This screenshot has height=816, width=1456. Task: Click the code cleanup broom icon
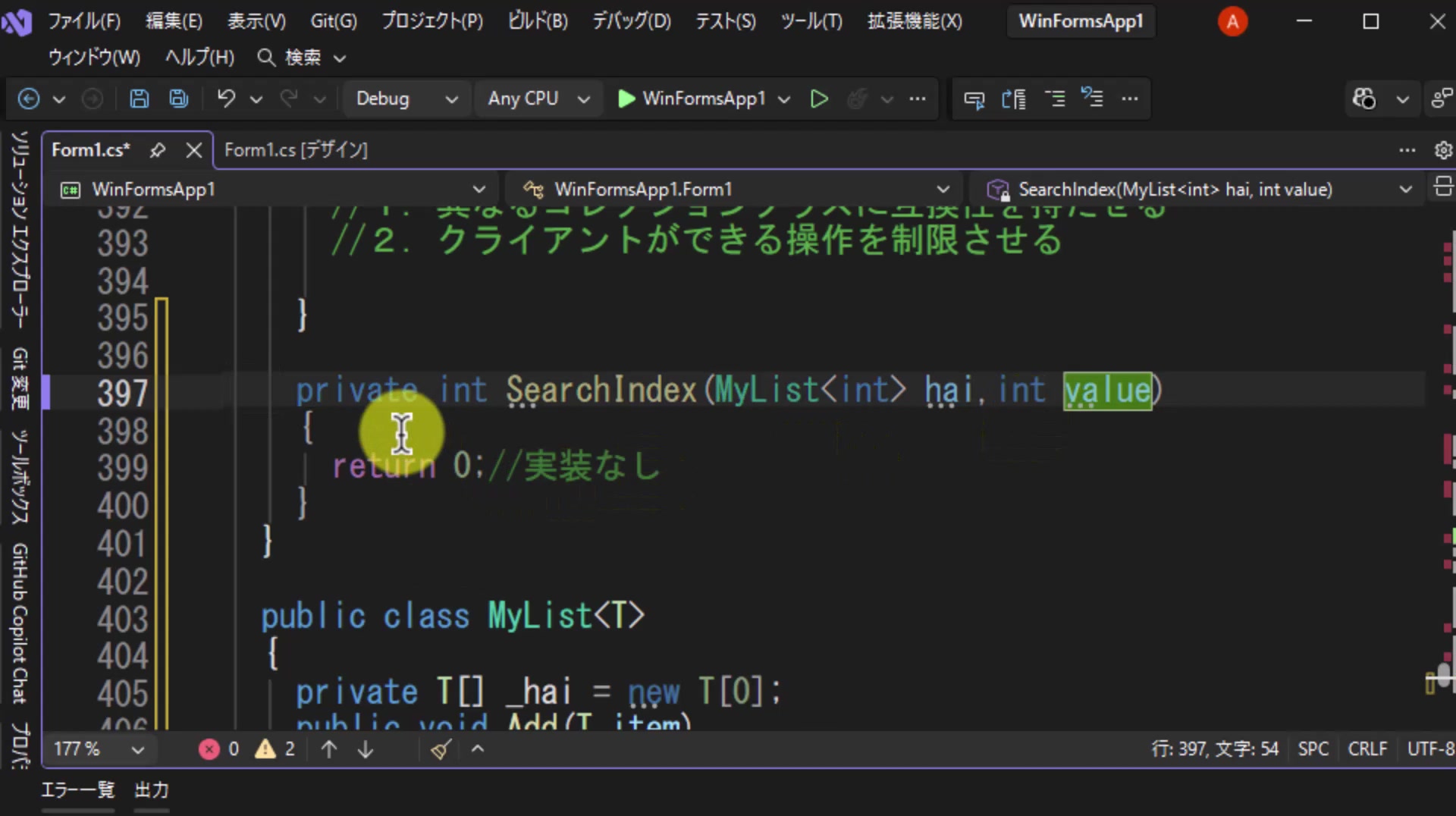point(441,749)
